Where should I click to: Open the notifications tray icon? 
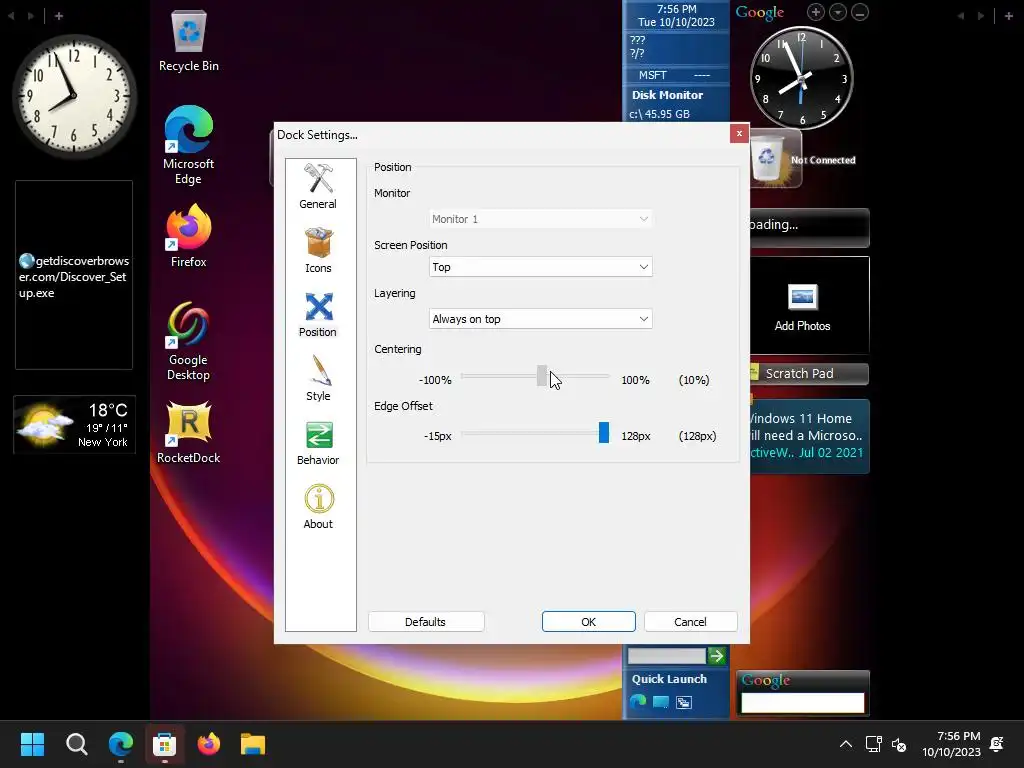[x=997, y=744]
